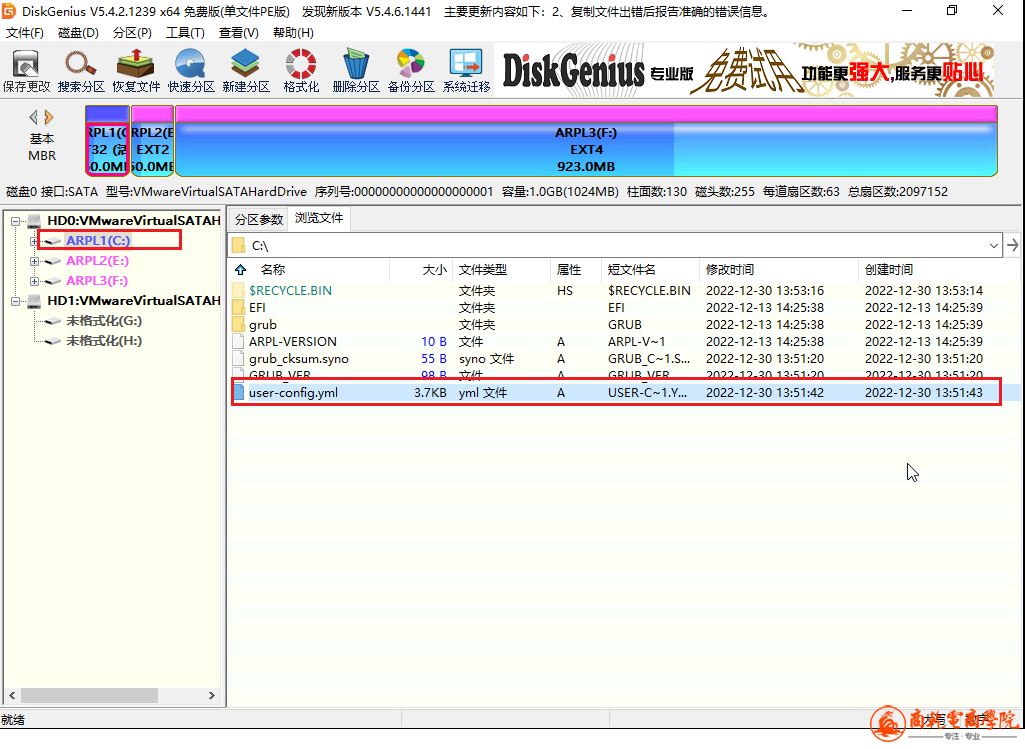This screenshot has height=749, width=1025.
Task: Click the user-config.yml file icon
Action: click(x=239, y=393)
